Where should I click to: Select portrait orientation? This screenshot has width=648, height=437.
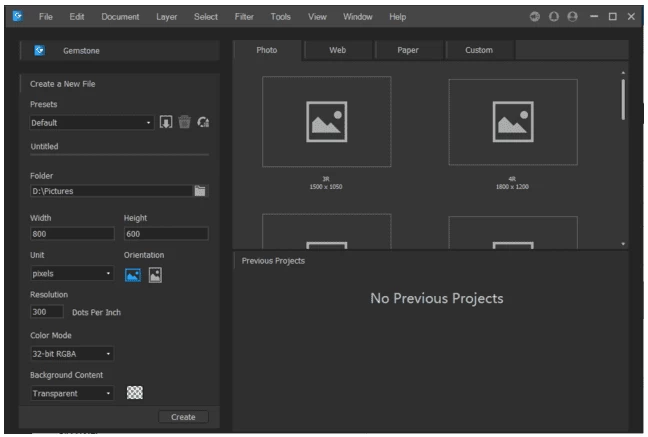(x=155, y=274)
